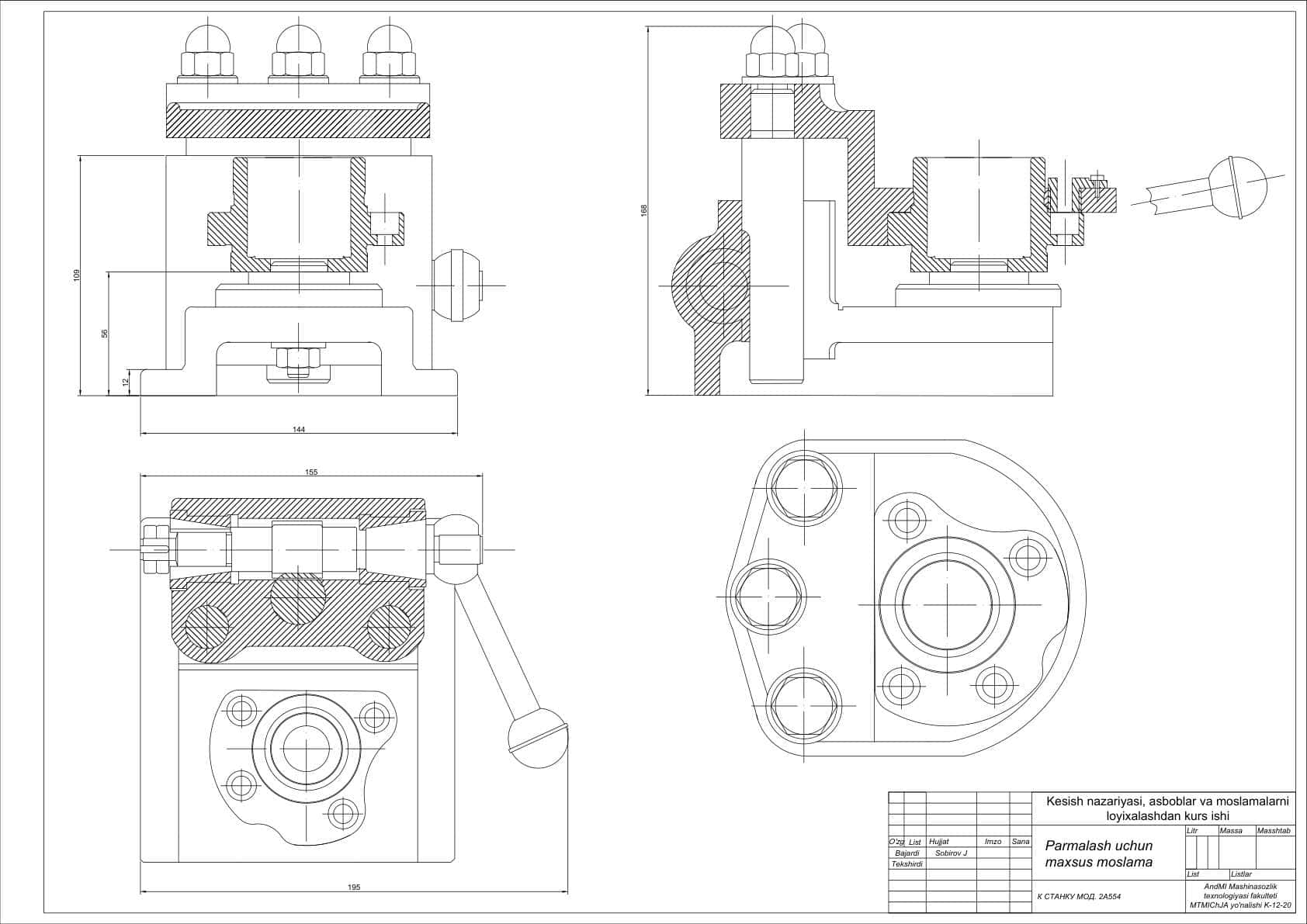1307x924 pixels.
Task: Click the 195 overall length dimension
Action: pos(354,888)
